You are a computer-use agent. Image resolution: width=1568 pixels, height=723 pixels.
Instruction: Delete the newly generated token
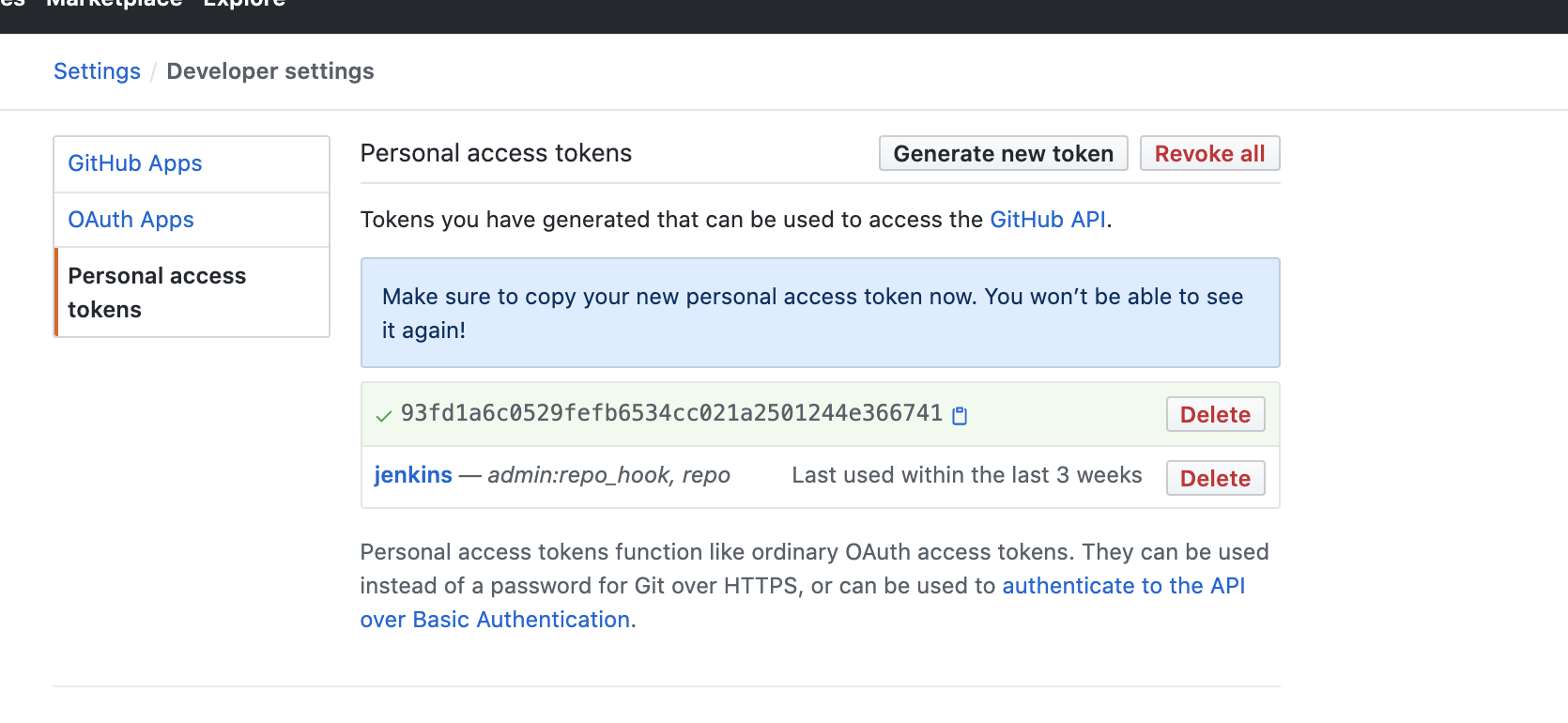pos(1215,415)
